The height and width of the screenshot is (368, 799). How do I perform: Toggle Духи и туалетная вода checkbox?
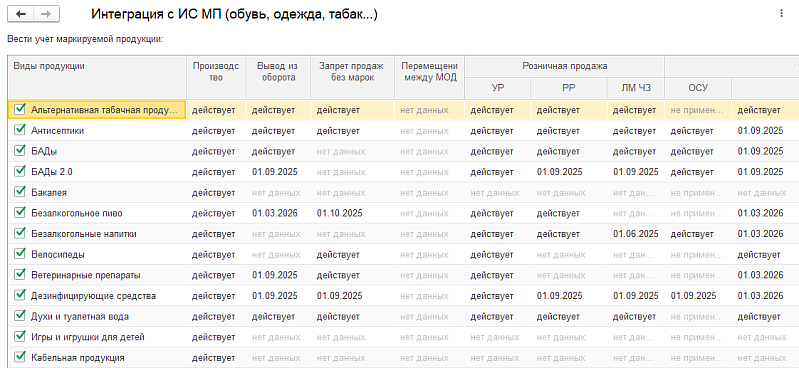coord(20,316)
